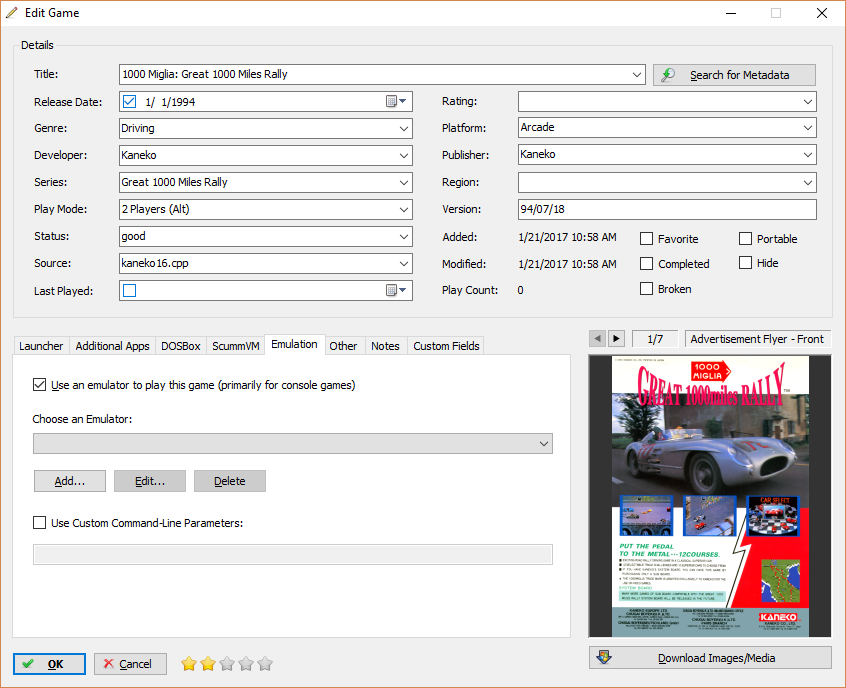Click the Version input field

tap(667, 209)
